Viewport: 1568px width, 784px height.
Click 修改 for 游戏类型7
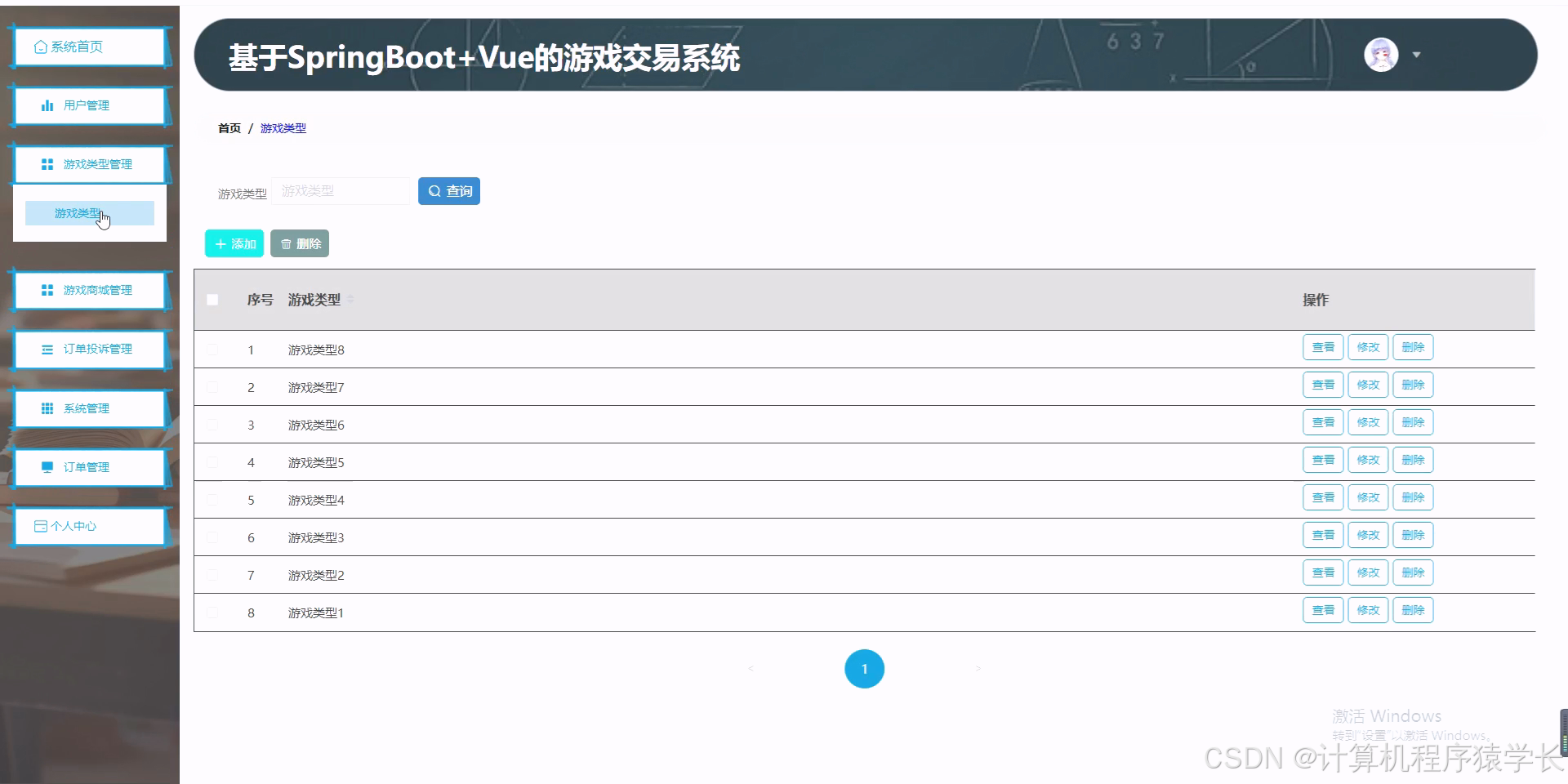point(1368,385)
